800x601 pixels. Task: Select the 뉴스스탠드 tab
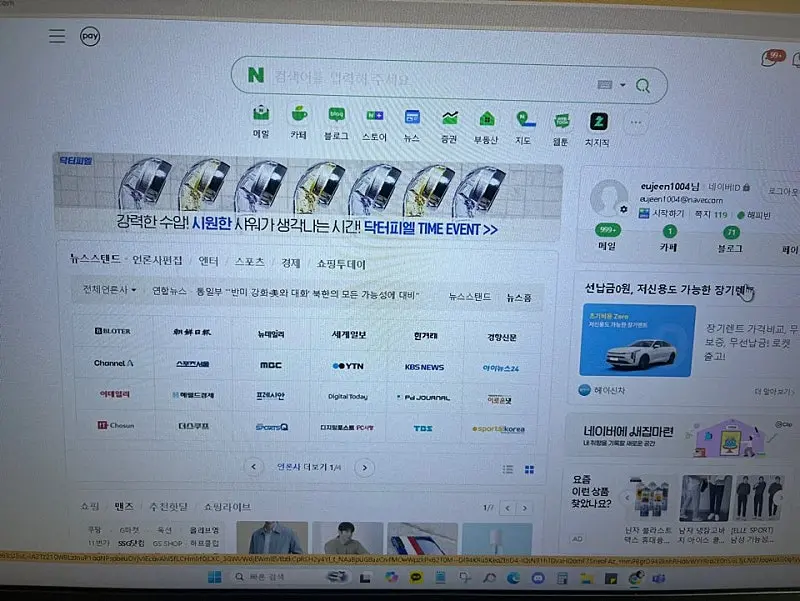point(95,259)
